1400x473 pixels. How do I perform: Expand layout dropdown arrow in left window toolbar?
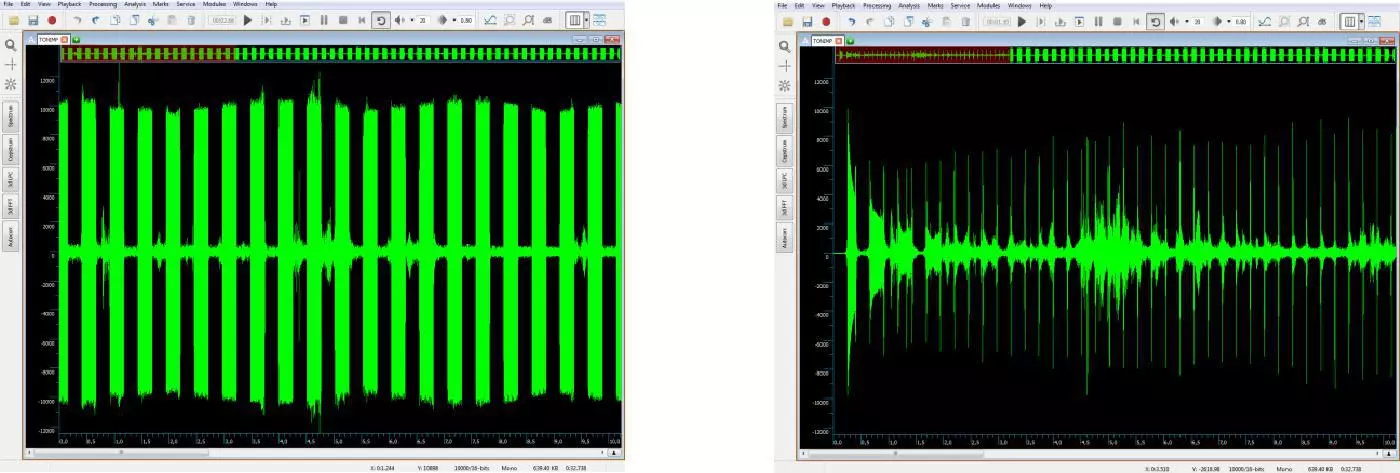pos(585,20)
